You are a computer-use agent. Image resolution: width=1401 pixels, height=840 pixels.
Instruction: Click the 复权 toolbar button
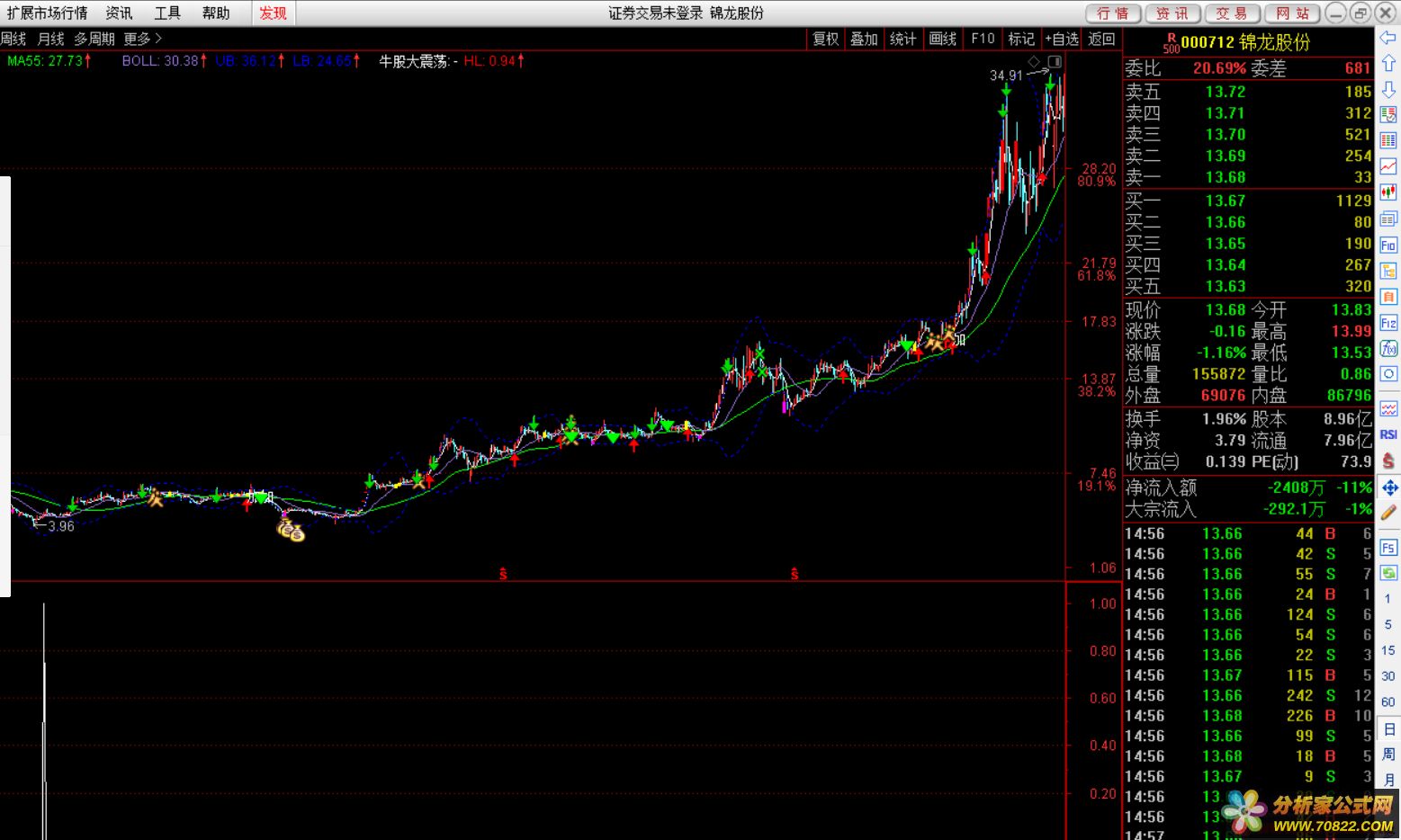coord(825,39)
